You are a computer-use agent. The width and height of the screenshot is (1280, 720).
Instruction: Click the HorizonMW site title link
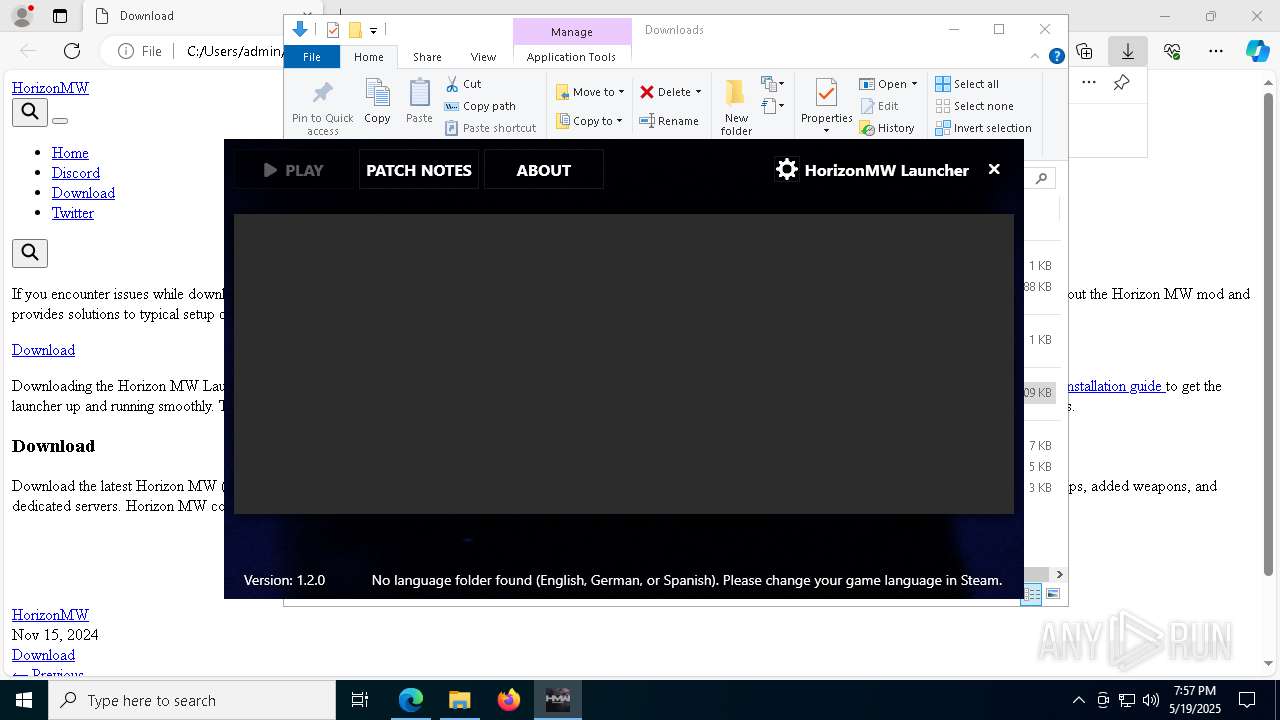pyautogui.click(x=50, y=88)
